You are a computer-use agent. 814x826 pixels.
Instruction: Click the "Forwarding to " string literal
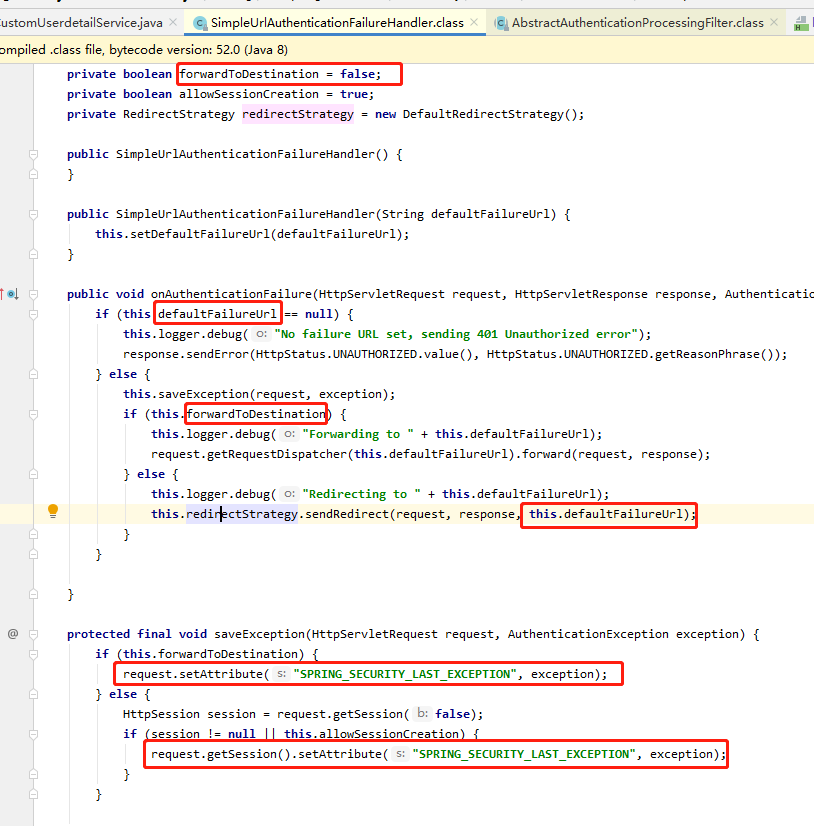(x=358, y=434)
